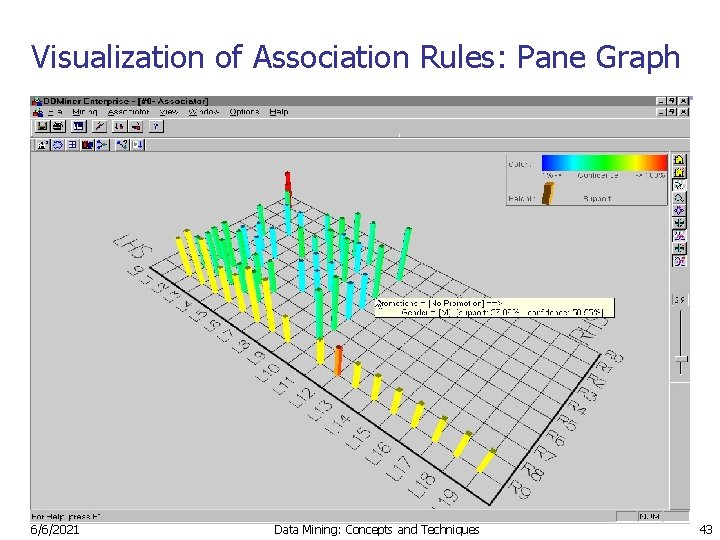The width and height of the screenshot is (720, 540).
Task: Click the table grid view icon
Action: click(x=72, y=145)
